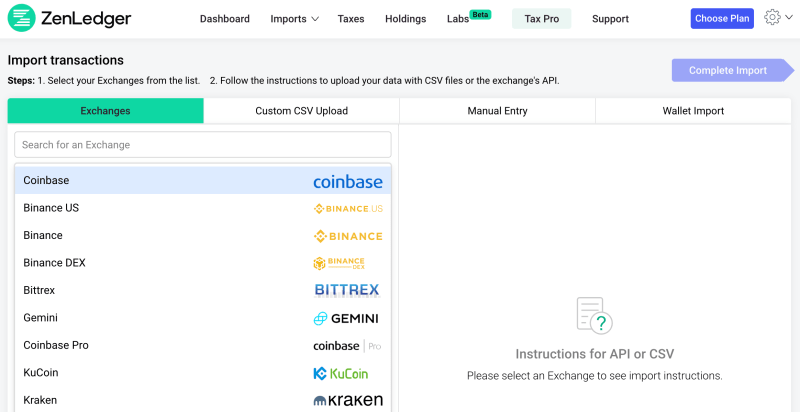The width and height of the screenshot is (800, 412).
Task: Select Coinbase Pro from the list
Action: [x=203, y=346]
